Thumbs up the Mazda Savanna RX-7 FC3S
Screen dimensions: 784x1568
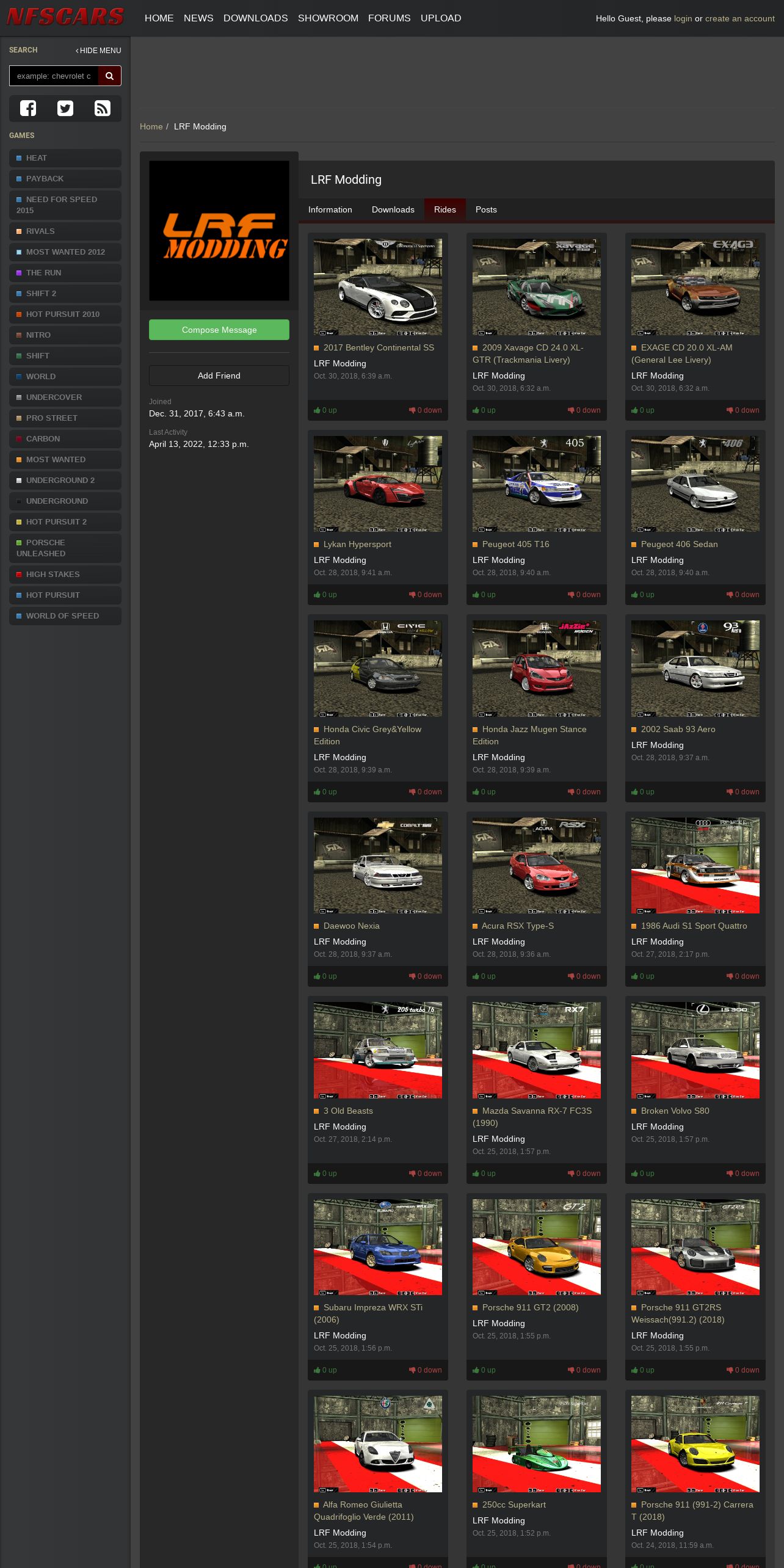[x=484, y=1174]
